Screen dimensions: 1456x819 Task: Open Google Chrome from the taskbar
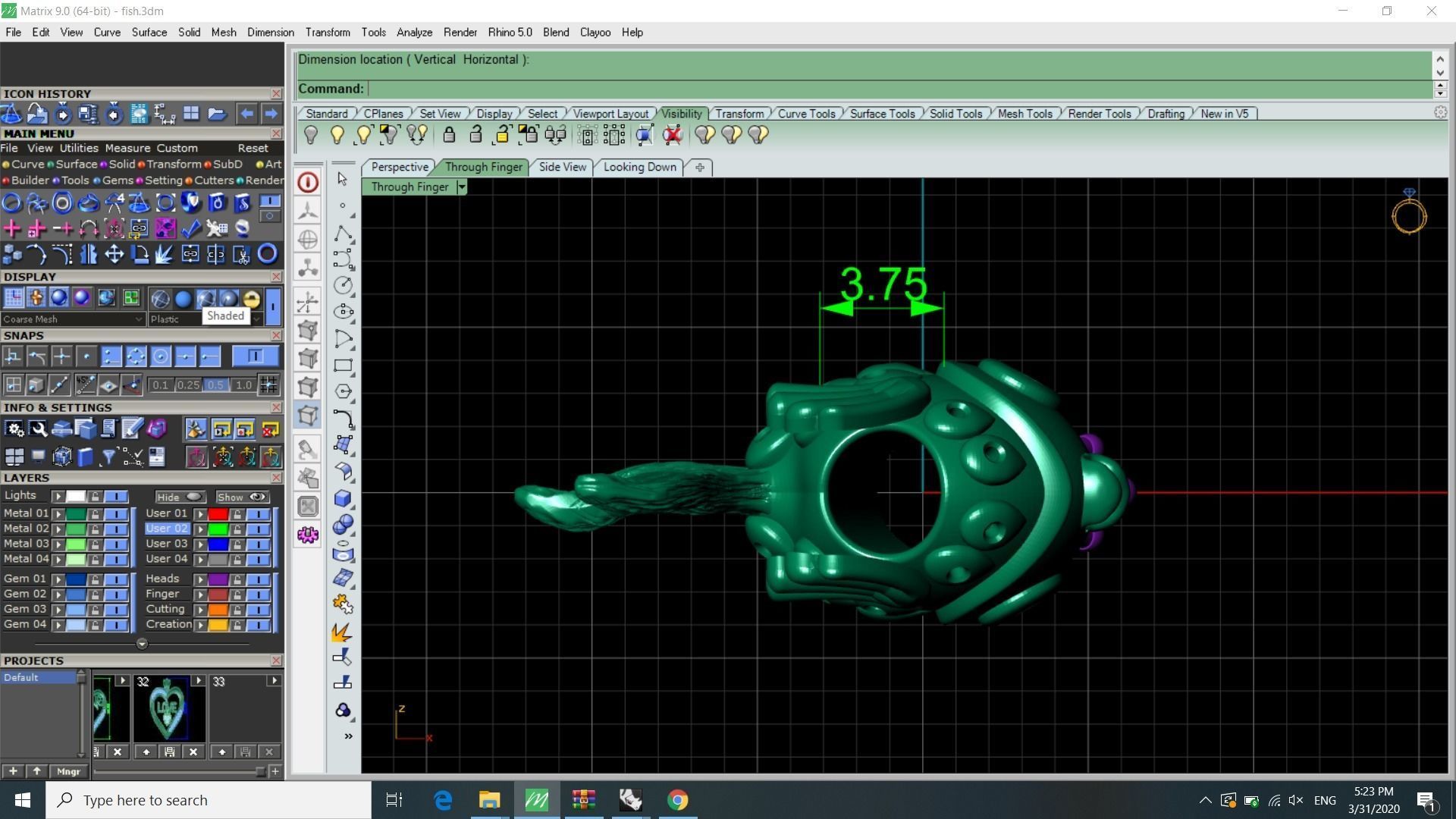coord(677,800)
